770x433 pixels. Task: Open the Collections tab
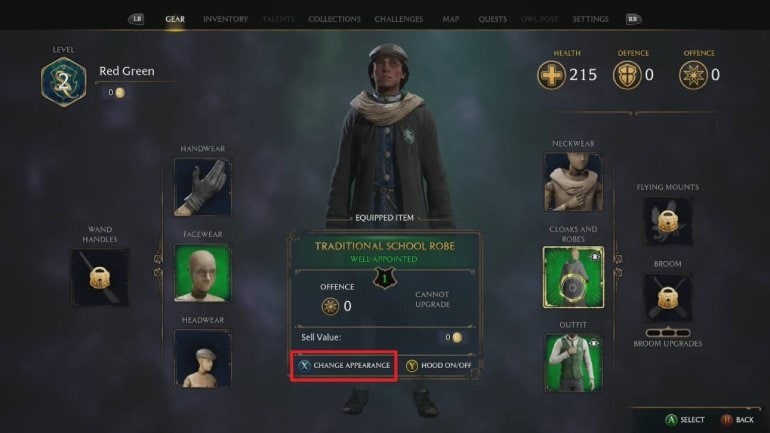point(334,19)
